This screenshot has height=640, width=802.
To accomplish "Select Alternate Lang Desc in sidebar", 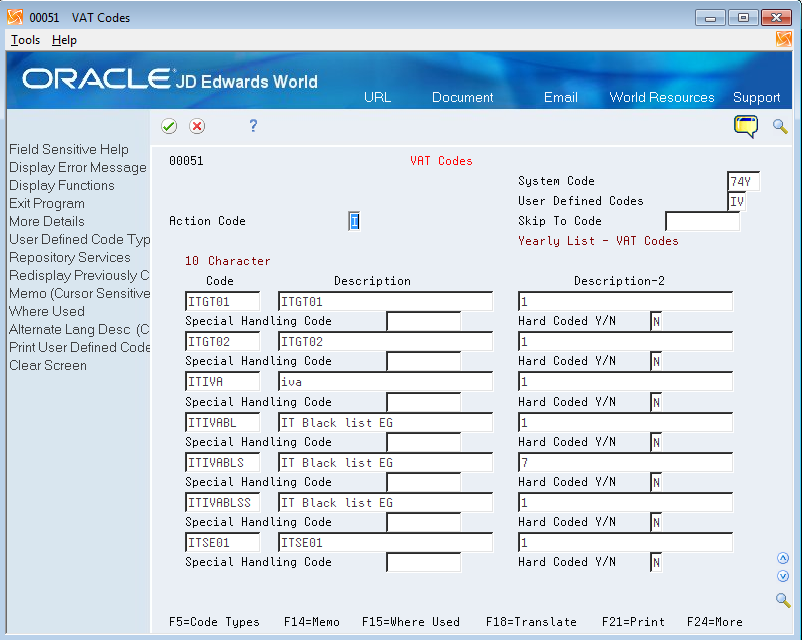I will click(x=79, y=329).
